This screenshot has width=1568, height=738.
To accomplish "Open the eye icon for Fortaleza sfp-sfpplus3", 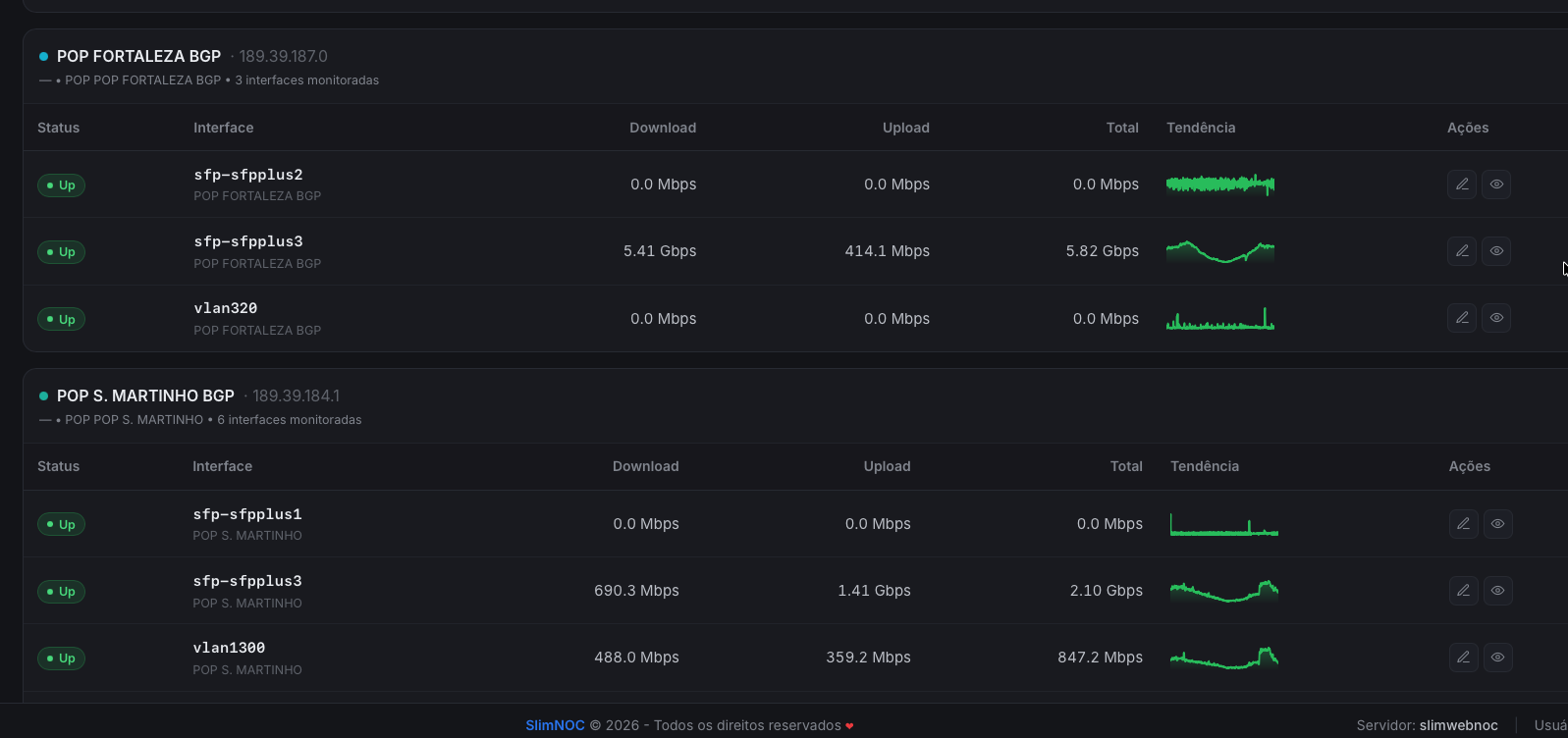I will point(1496,251).
